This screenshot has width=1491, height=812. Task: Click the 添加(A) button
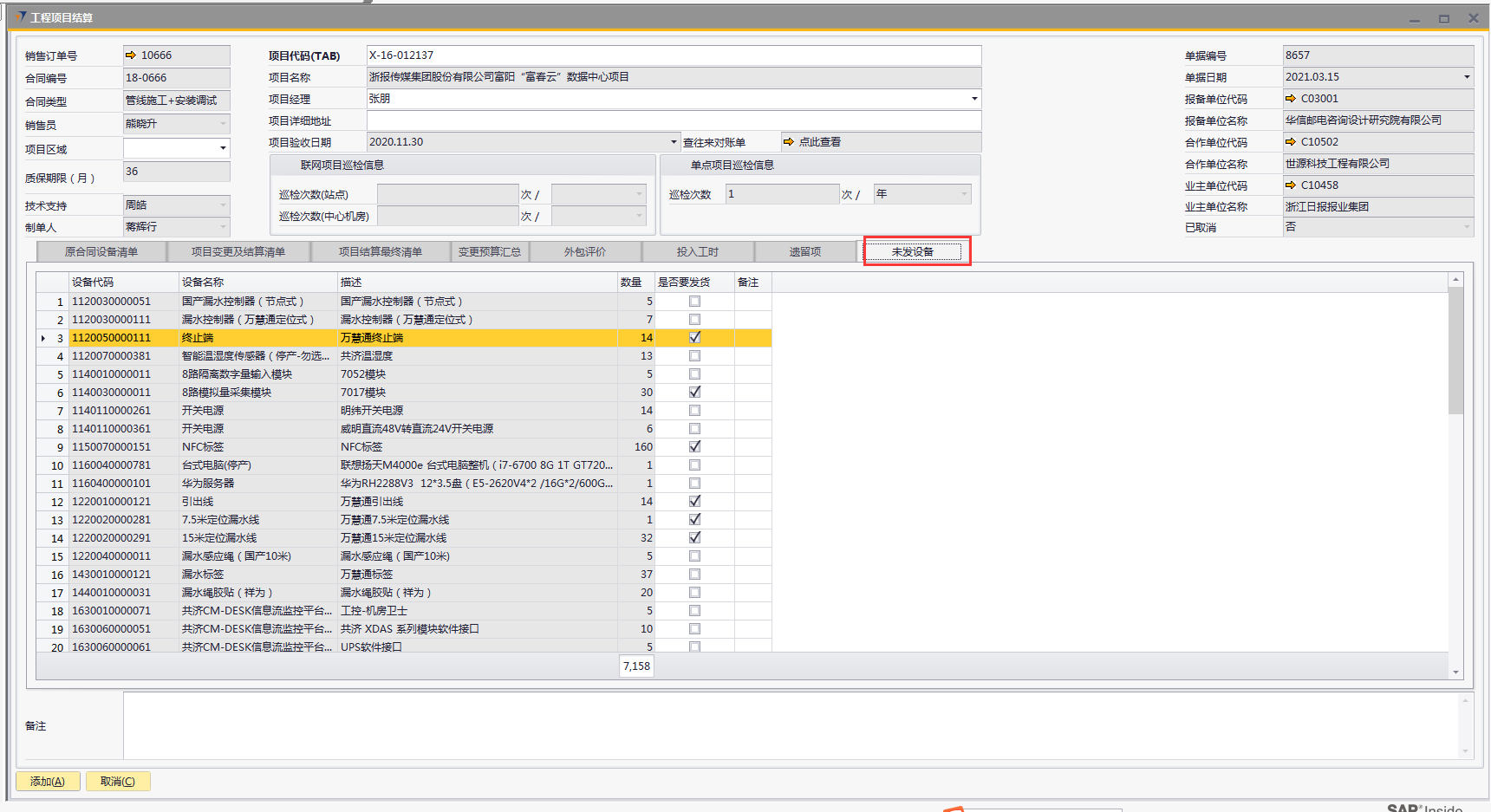click(x=48, y=782)
